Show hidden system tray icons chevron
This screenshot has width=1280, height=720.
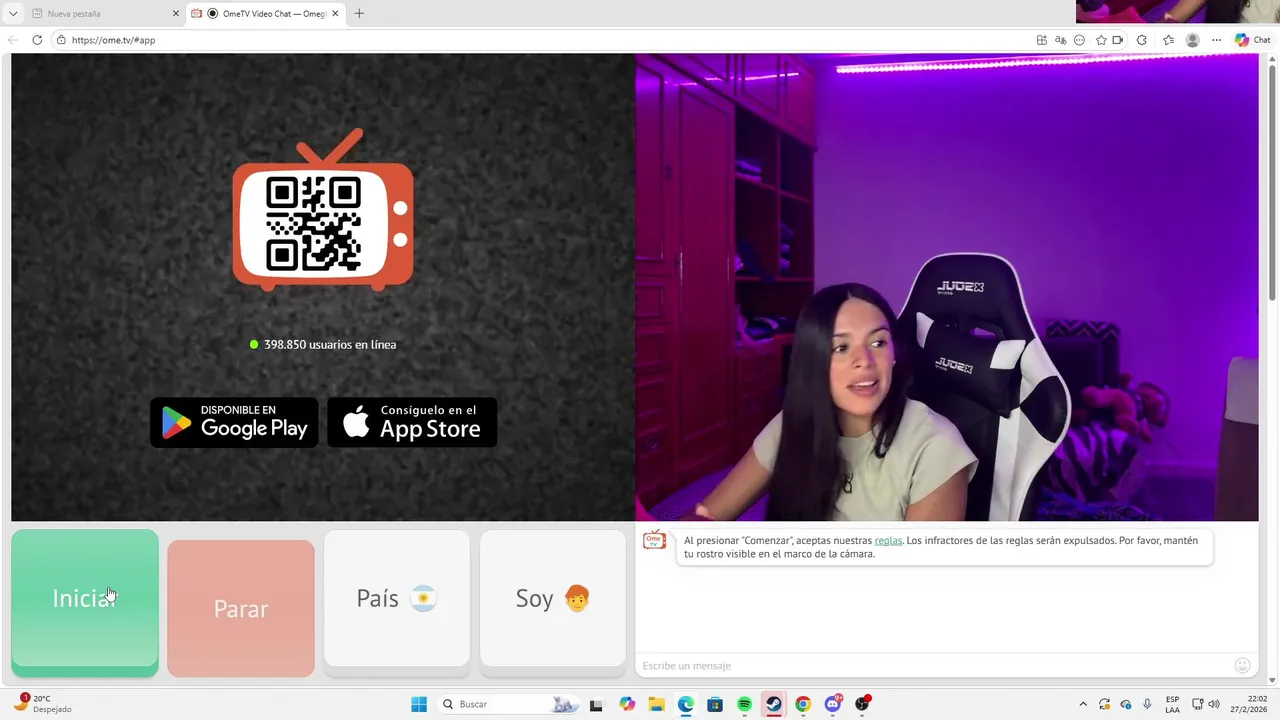pos(1083,704)
